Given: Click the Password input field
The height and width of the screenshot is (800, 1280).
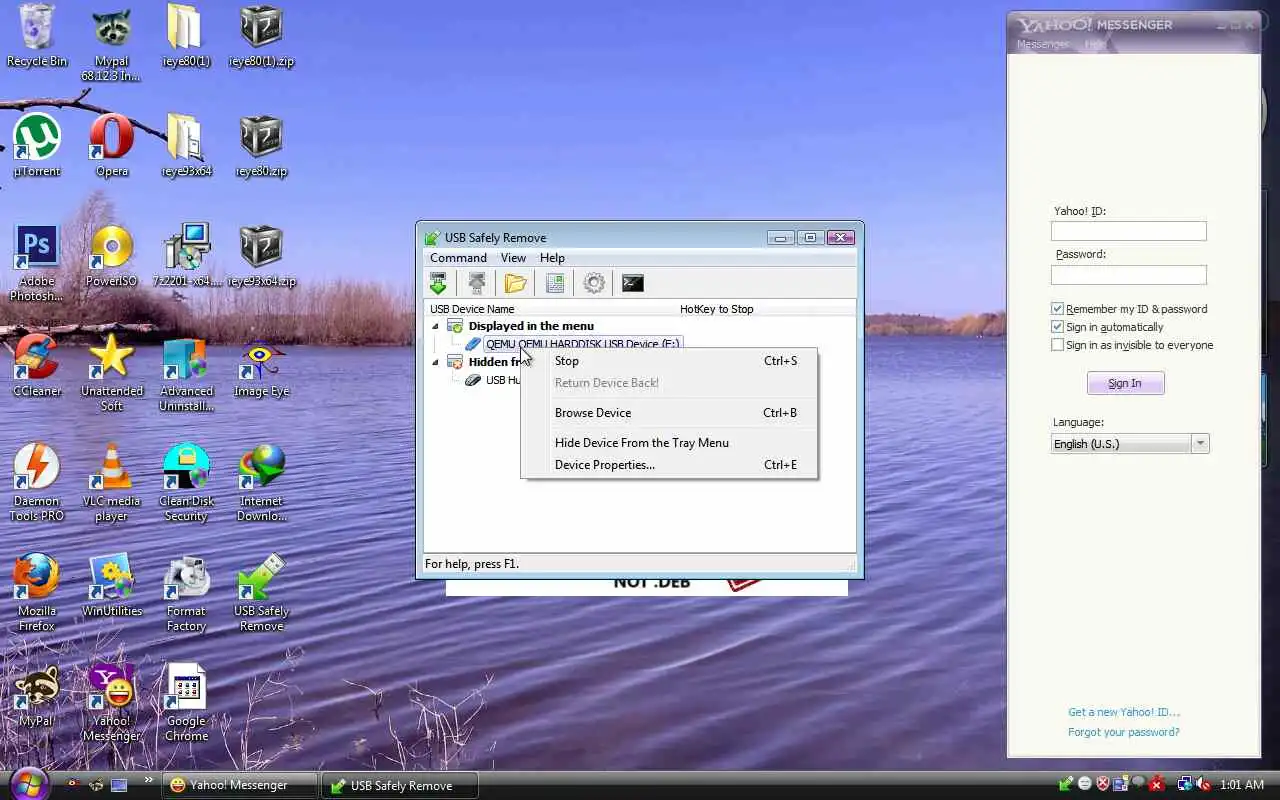Looking at the screenshot, I should (1129, 274).
